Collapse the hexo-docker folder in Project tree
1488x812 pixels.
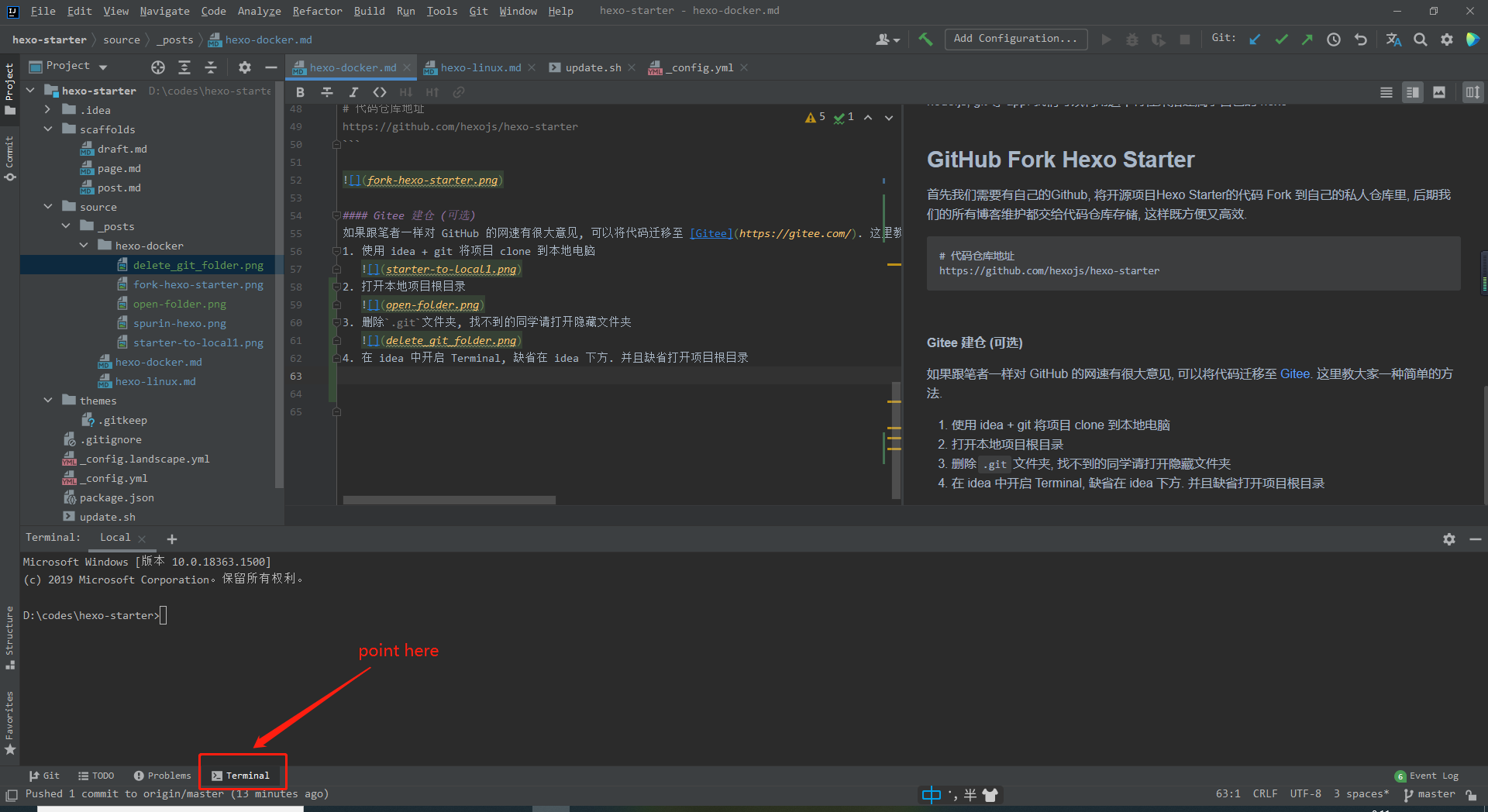pyautogui.click(x=84, y=245)
